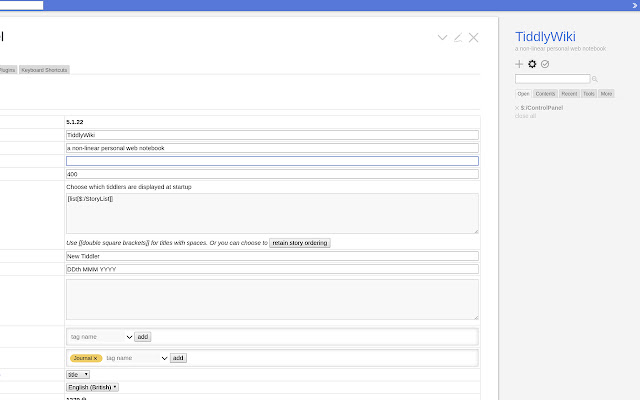Open control panel gear icon in sidebar
Screen dimensions: 640x400
tap(532, 64)
